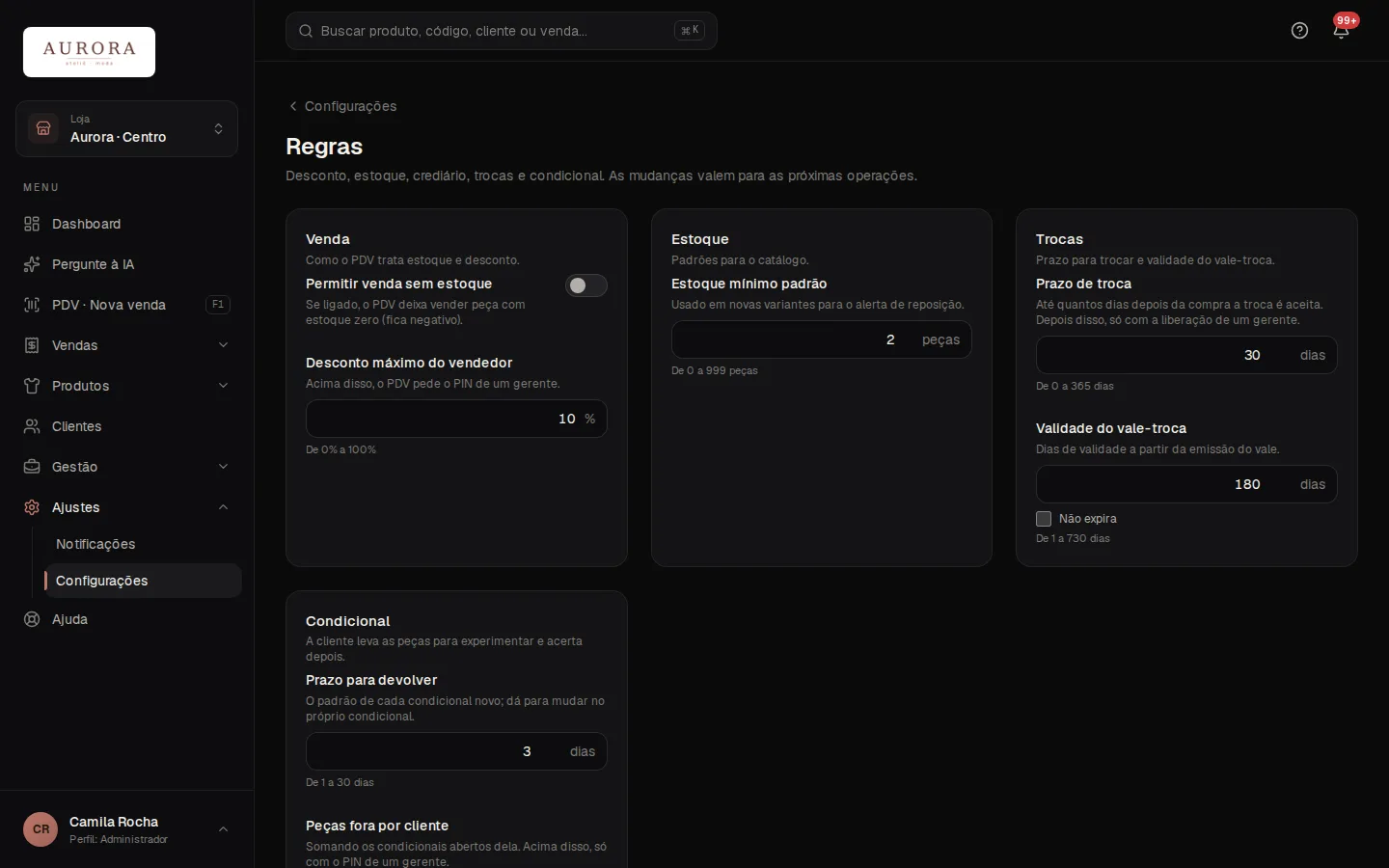Expand the Gestão menu chevron
The width and height of the screenshot is (1389, 868).
coord(223,467)
